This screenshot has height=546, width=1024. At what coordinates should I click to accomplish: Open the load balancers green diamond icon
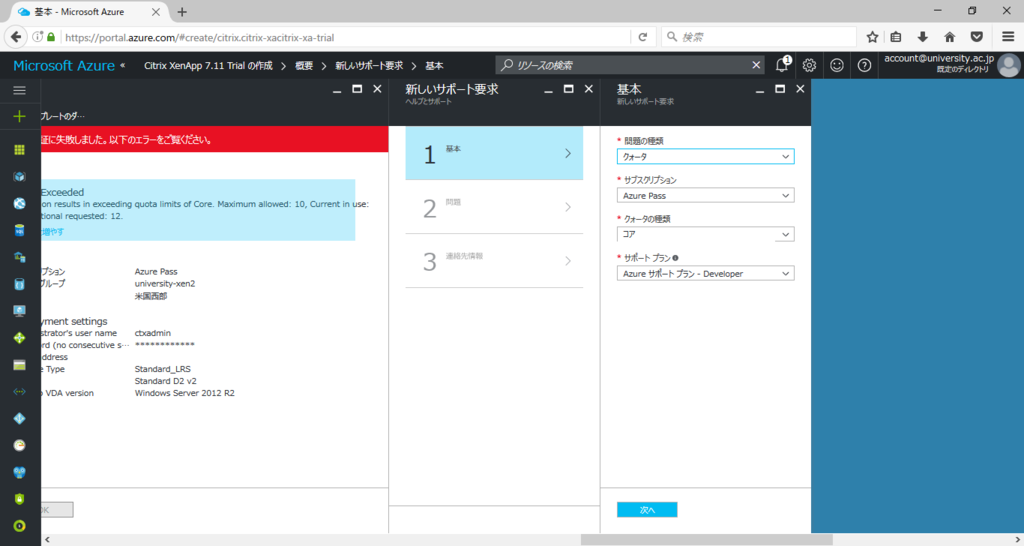(x=20, y=338)
